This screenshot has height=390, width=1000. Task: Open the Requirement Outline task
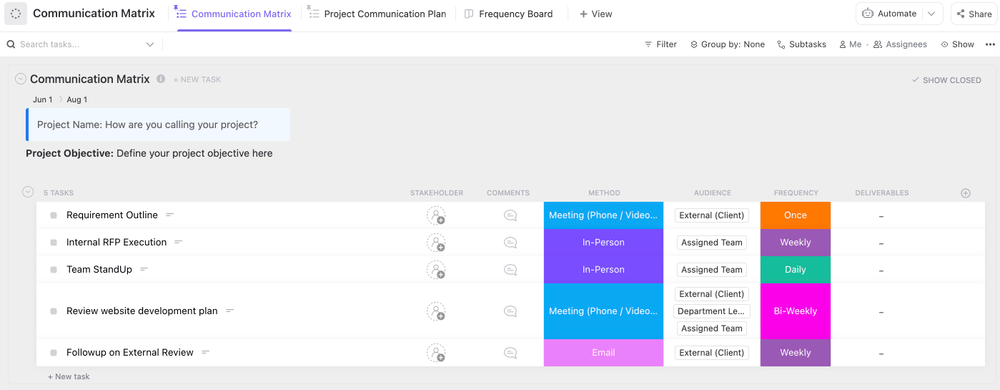112,215
